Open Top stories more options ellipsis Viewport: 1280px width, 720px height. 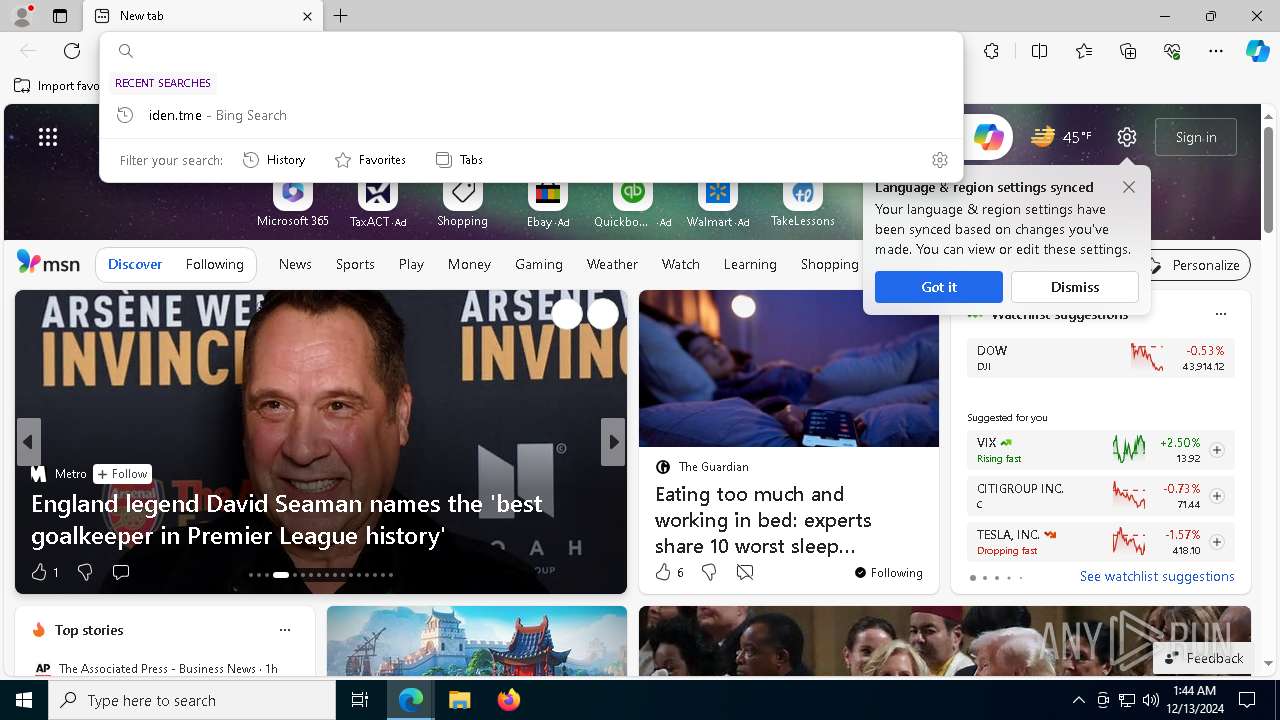(x=285, y=630)
